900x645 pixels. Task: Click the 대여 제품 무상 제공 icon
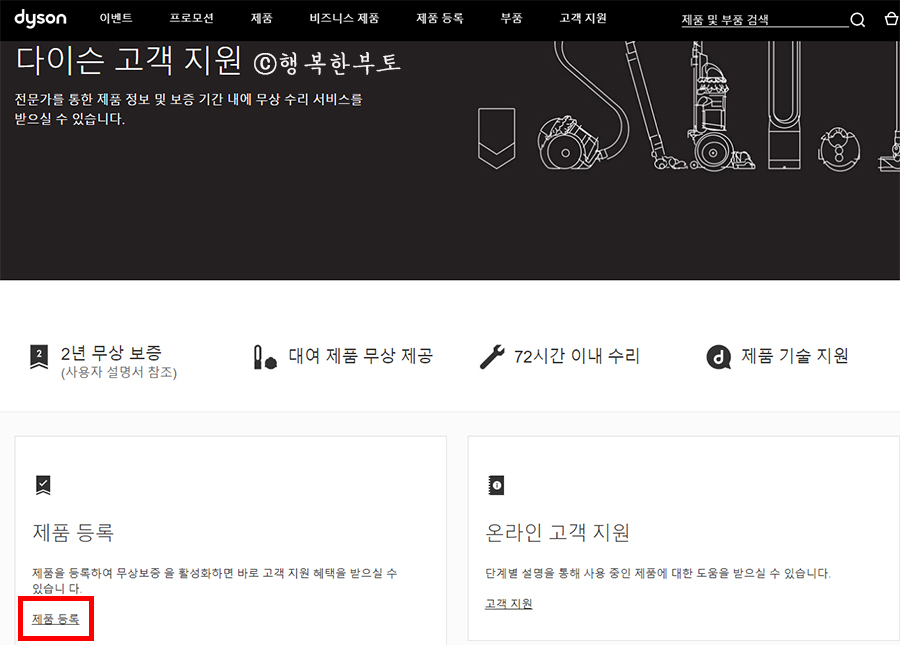(x=265, y=357)
